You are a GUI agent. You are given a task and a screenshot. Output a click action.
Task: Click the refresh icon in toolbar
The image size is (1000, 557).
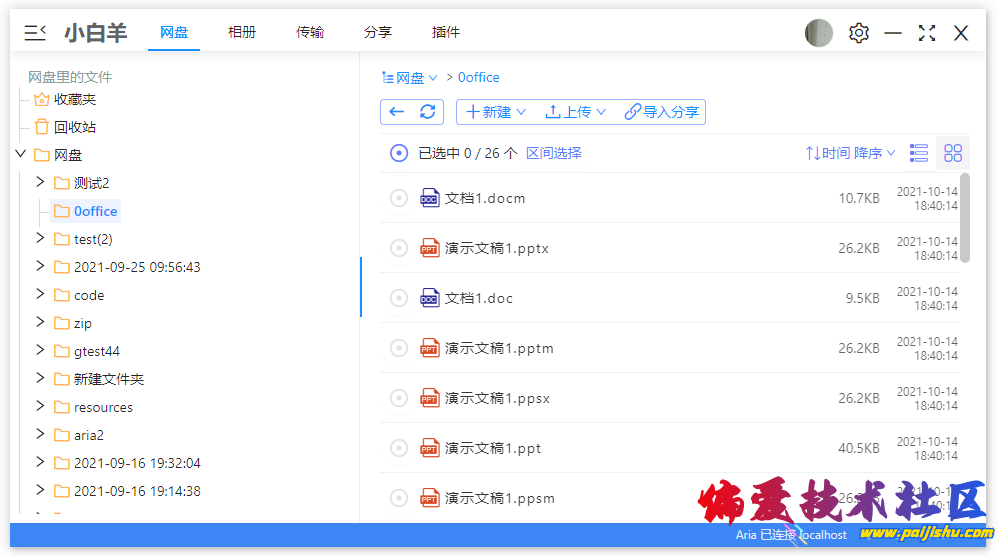point(427,112)
